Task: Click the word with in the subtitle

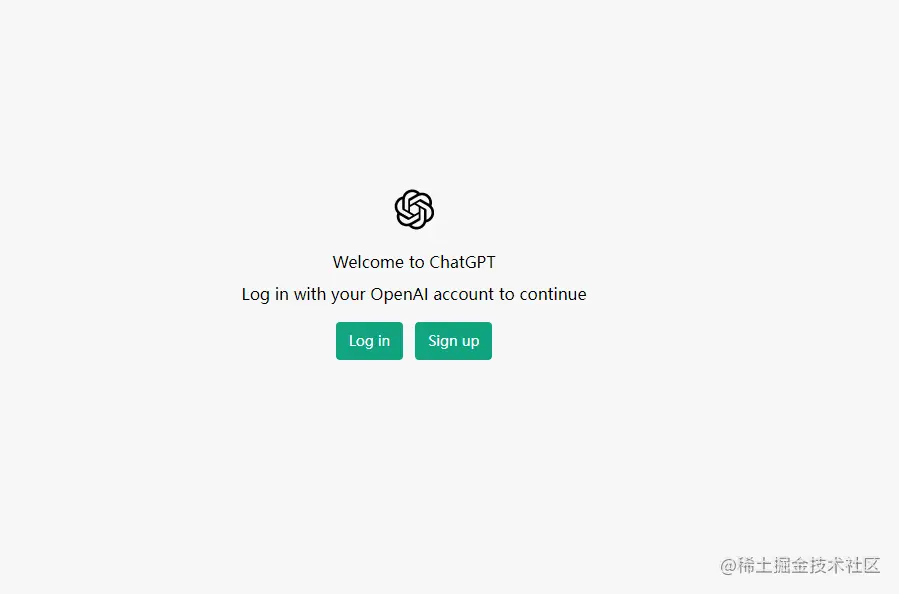Action: pos(310,294)
